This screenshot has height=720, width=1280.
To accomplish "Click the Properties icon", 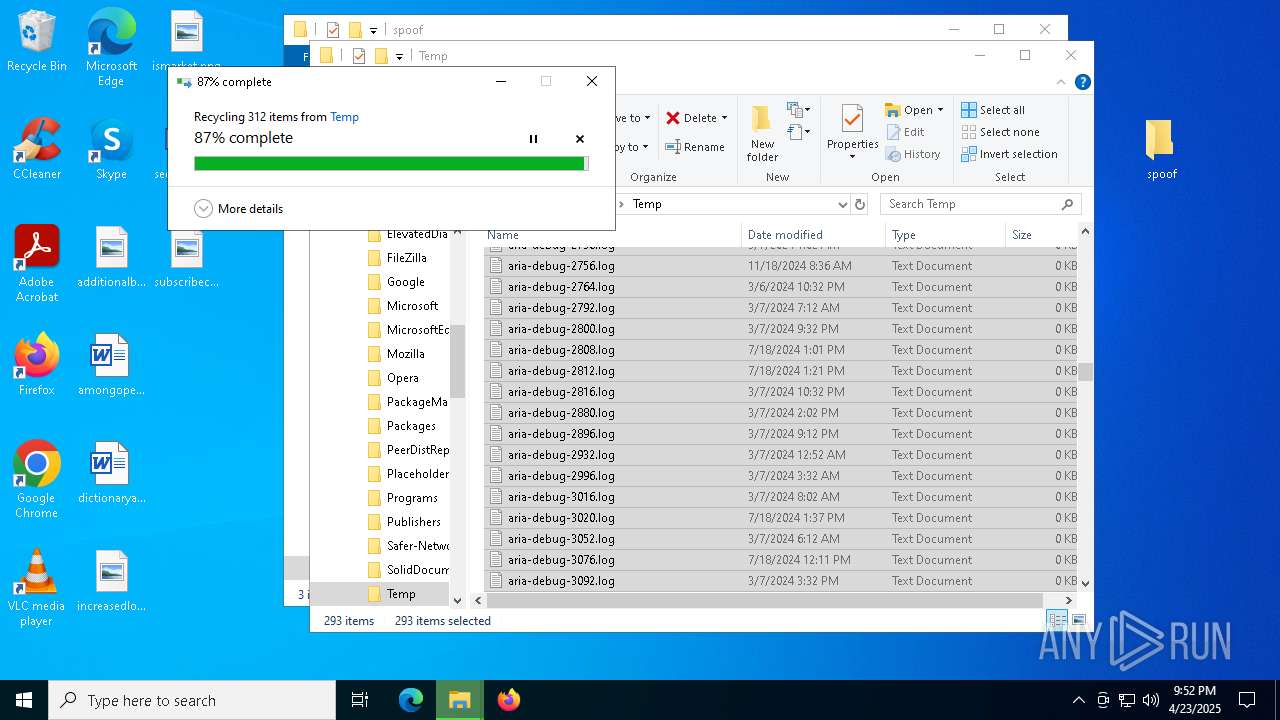I will pos(852,120).
